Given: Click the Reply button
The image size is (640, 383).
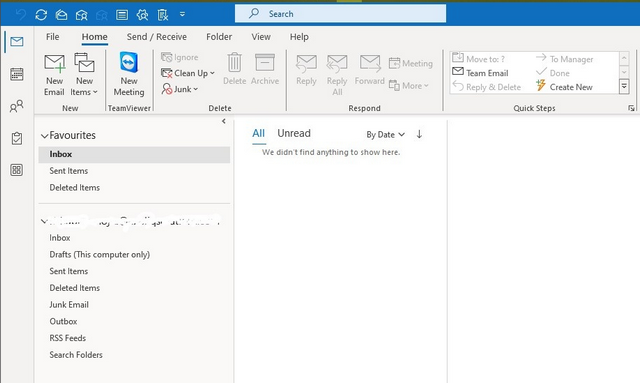Looking at the screenshot, I should pos(306,70).
